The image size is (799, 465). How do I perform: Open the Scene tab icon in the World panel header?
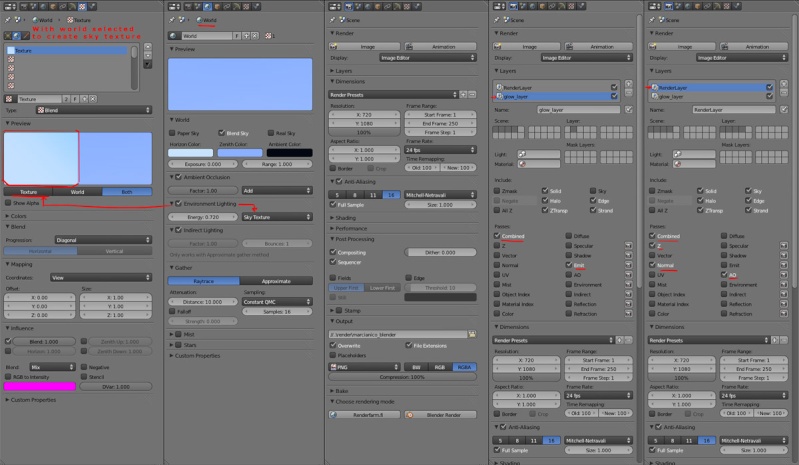[198, 7]
